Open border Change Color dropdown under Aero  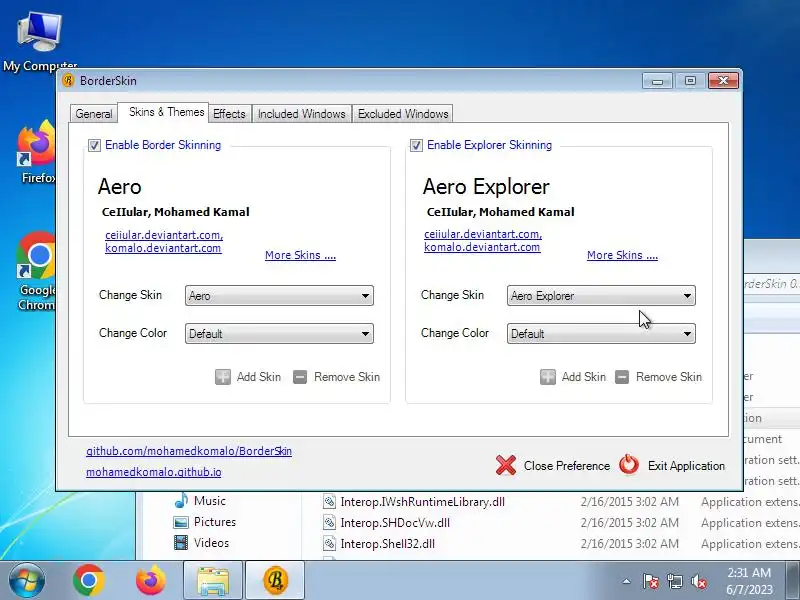coord(279,334)
